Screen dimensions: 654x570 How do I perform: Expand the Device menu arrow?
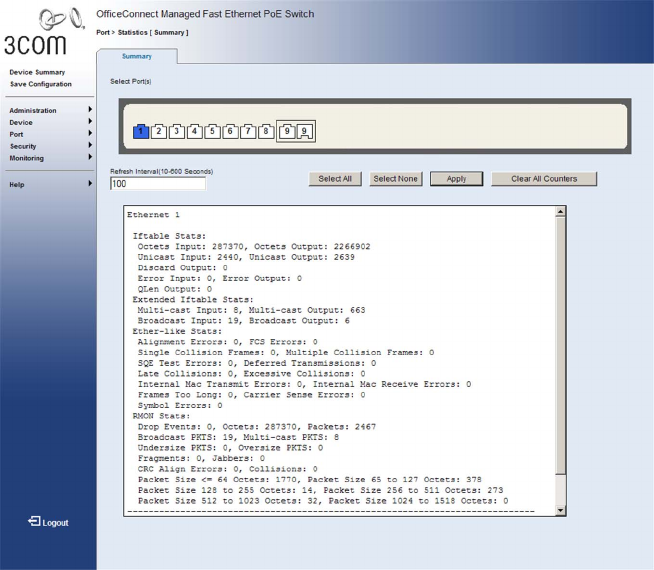click(90, 121)
